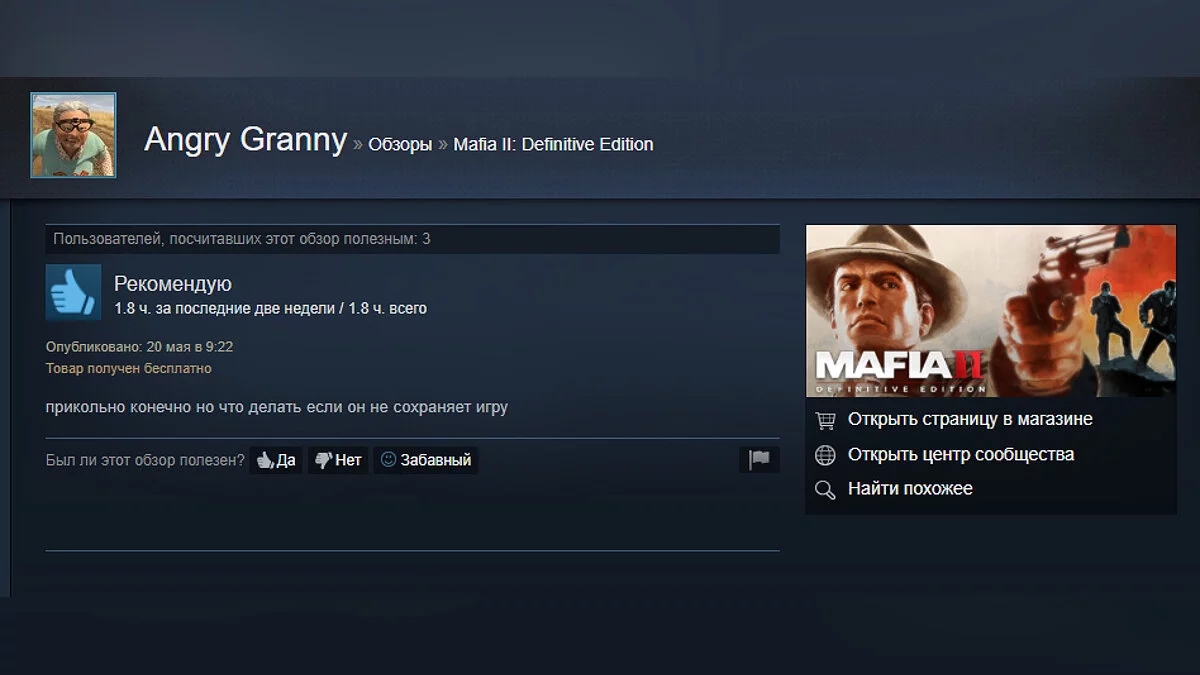This screenshot has height=675, width=1200.
Task: Open the Mafia II game banner image
Action: [x=991, y=311]
